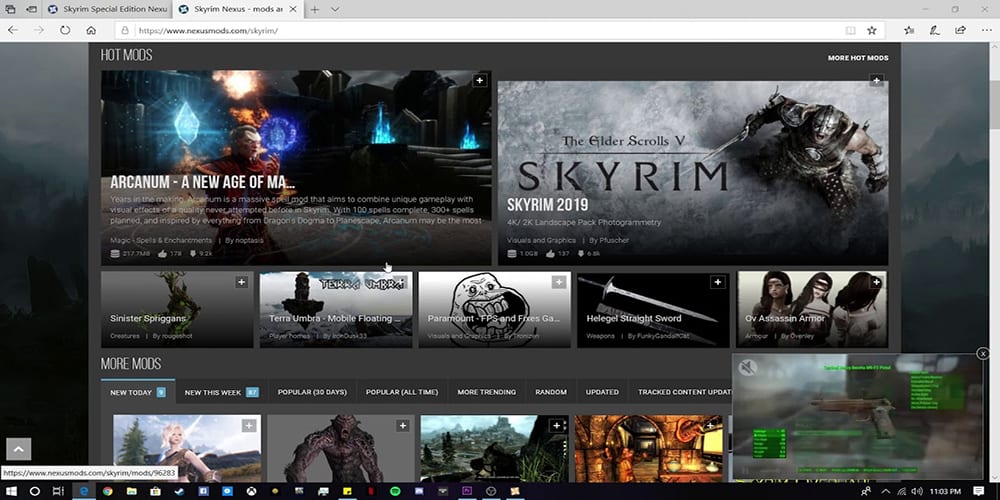This screenshot has width=1000, height=500.
Task: Open Reading view book icon in address bar
Action: pos(850,30)
